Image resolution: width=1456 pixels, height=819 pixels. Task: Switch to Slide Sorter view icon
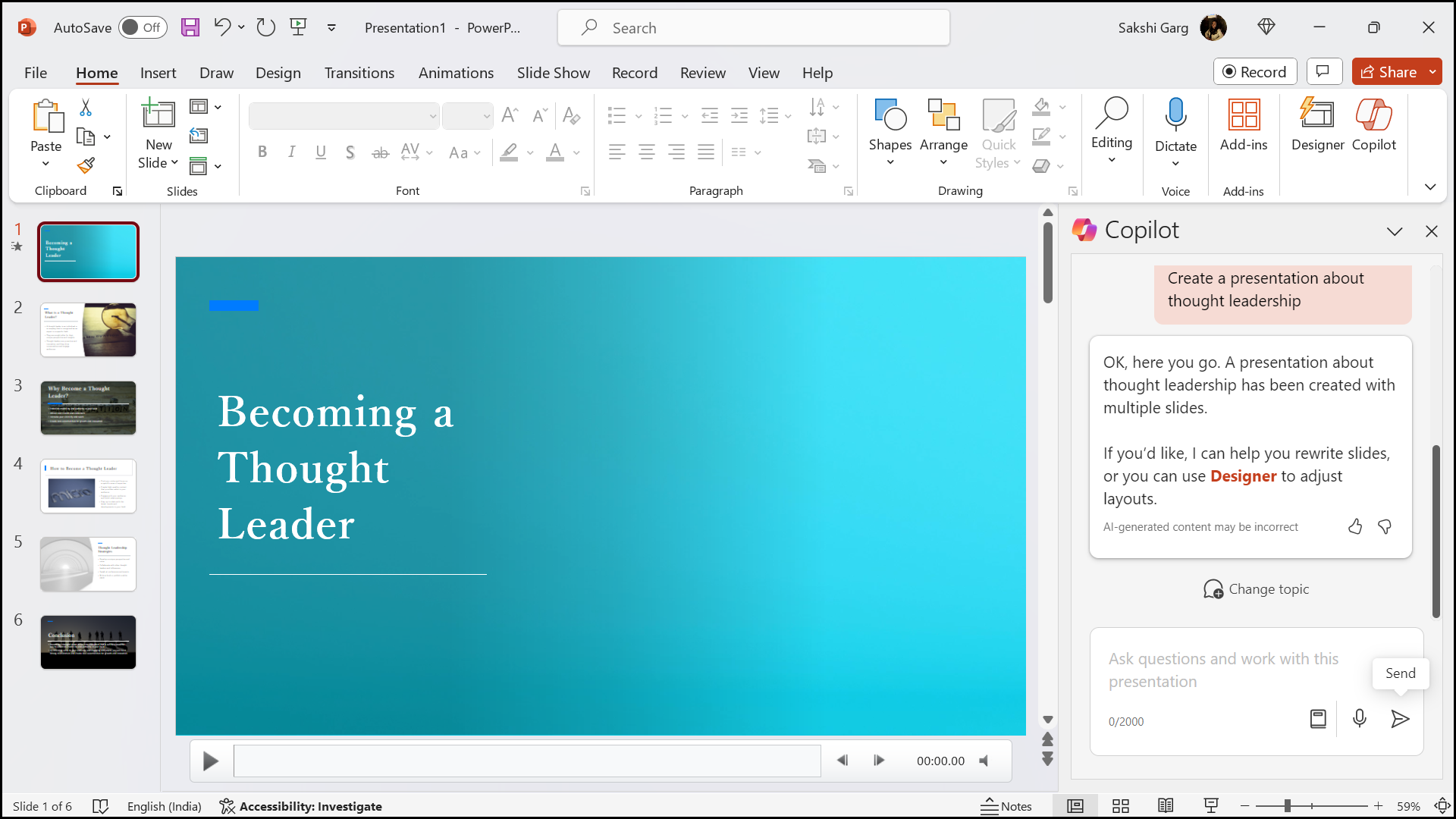point(1121,806)
